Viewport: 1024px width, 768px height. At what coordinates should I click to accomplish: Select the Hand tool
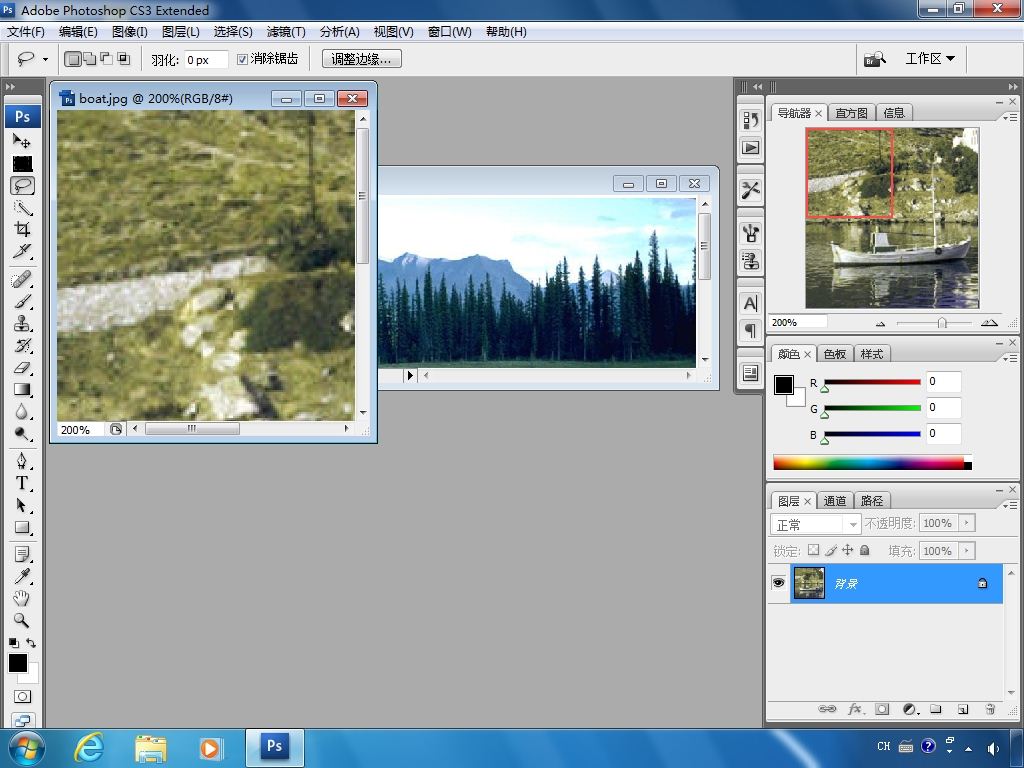click(22, 598)
